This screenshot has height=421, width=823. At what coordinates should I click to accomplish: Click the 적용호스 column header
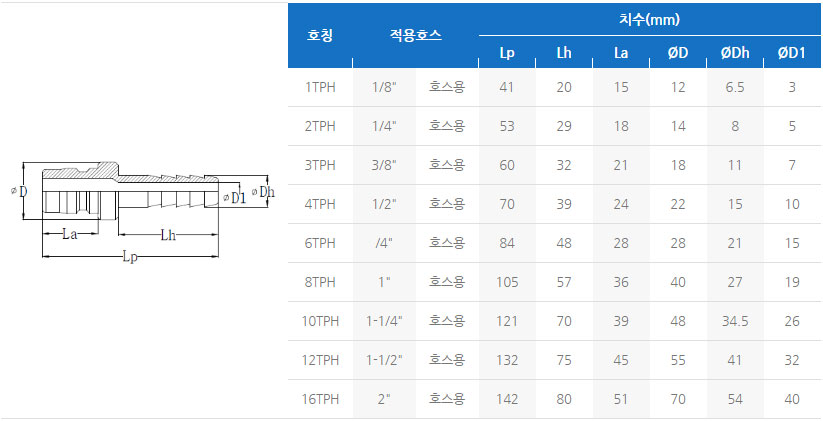[416, 35]
